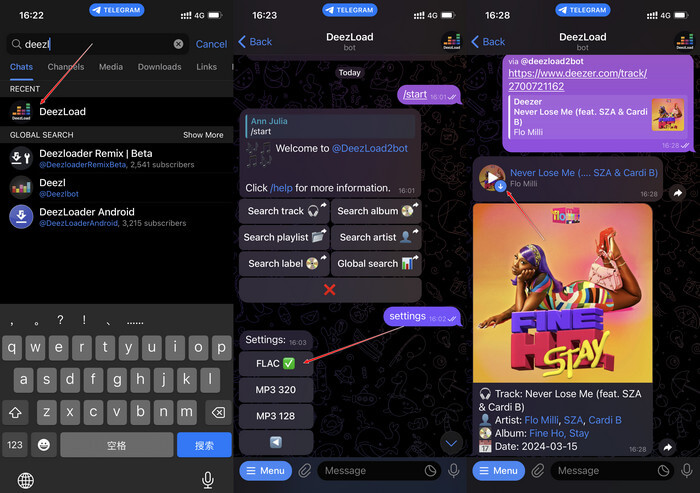Tap the Deezloader Remix avatar icon
700x493 pixels.
pos(21,159)
